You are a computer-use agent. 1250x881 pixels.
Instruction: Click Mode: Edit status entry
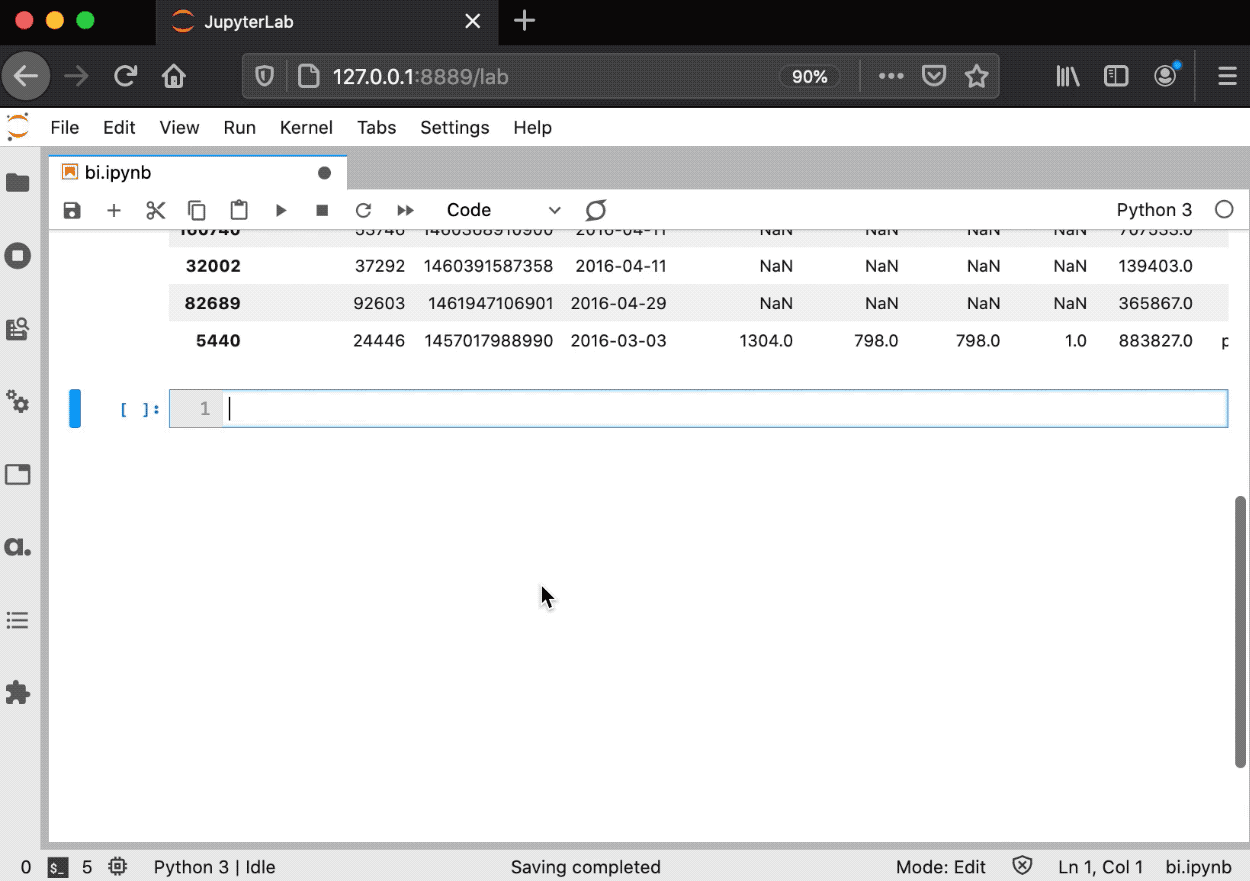coord(941,867)
